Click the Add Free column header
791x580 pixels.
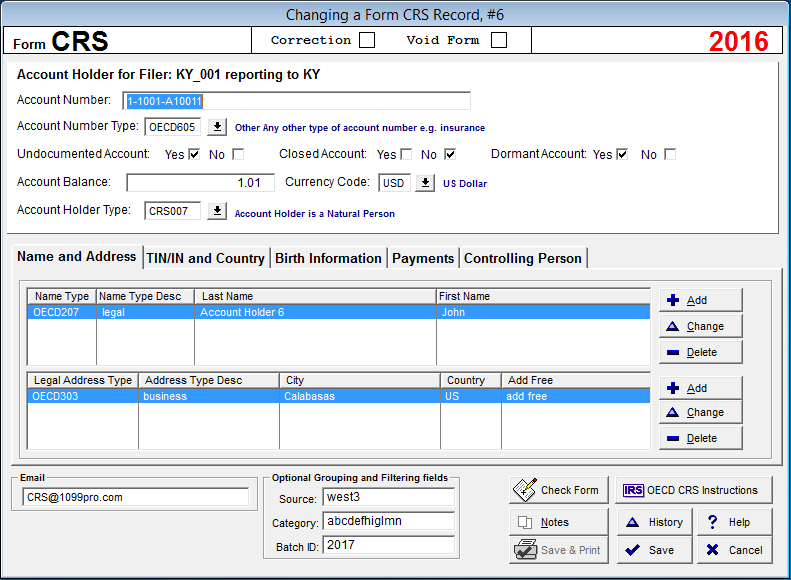[576, 380]
